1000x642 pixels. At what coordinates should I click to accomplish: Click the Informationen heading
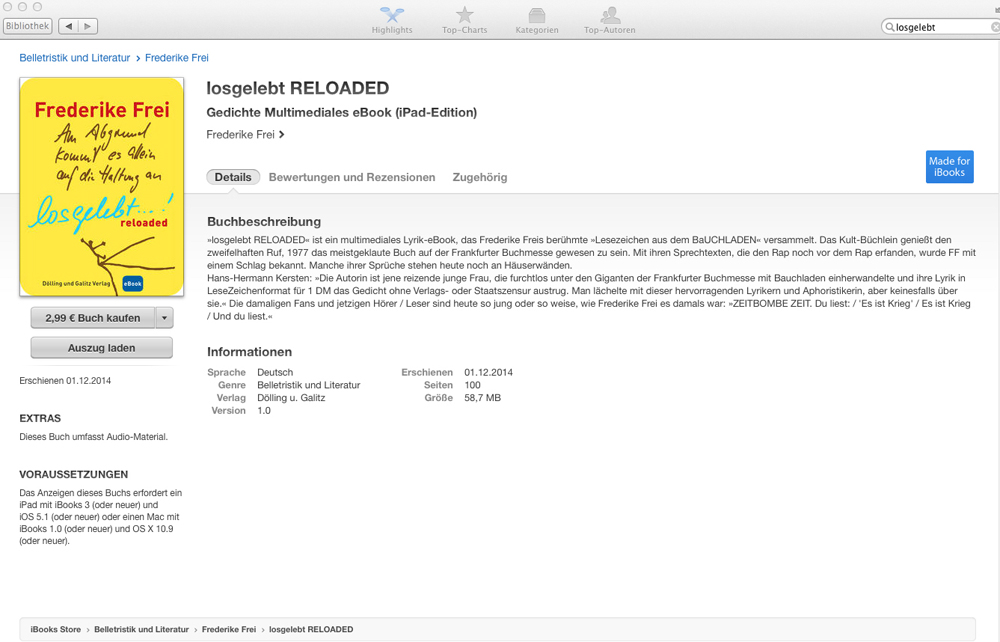(x=249, y=352)
